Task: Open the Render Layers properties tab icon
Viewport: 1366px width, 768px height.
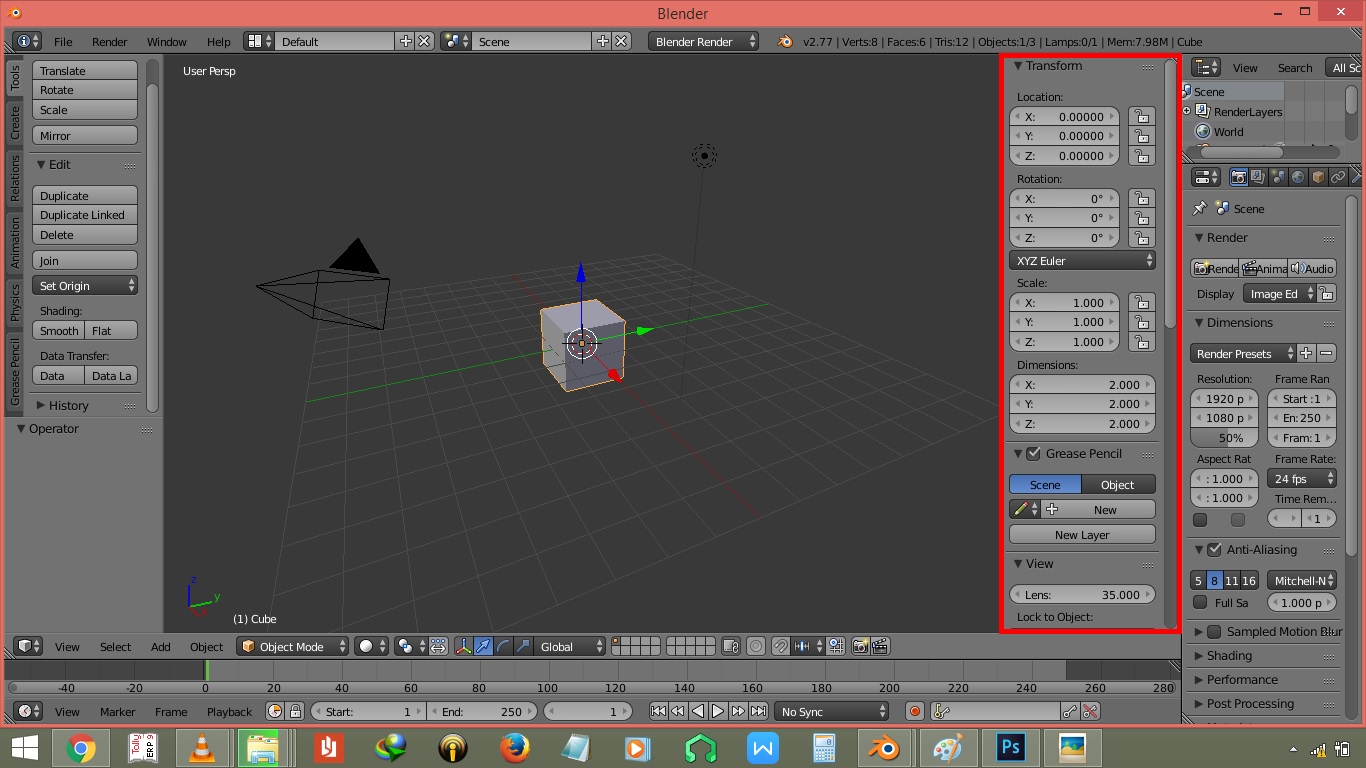Action: (x=1259, y=177)
